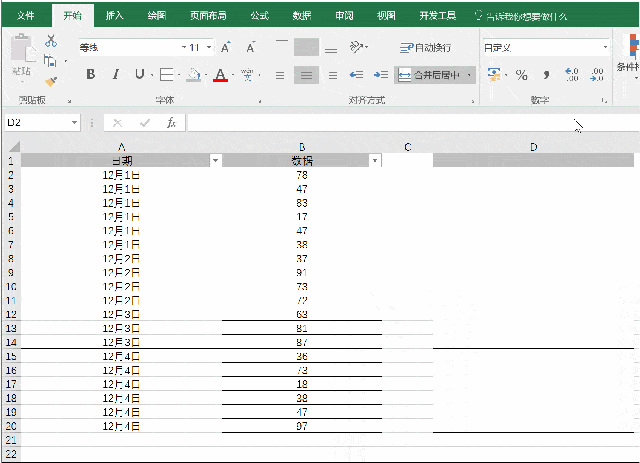Click the formula bar cancel X button

118,122
